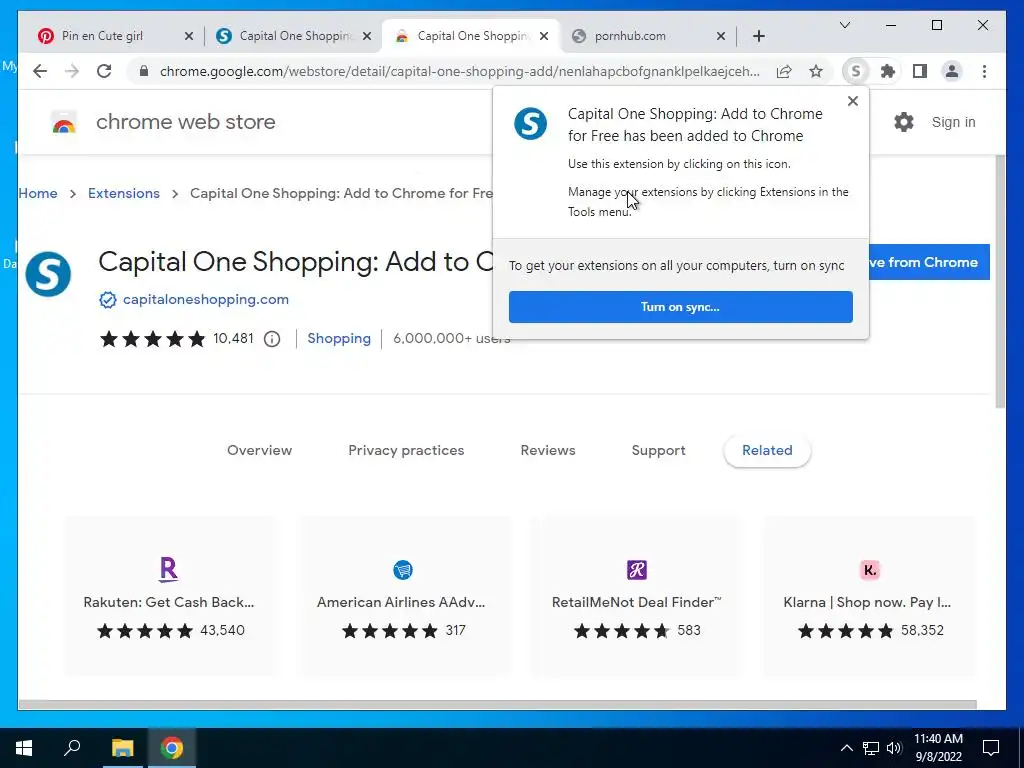Open the Support tab
Image resolution: width=1024 pixels, height=768 pixels.
pos(658,450)
